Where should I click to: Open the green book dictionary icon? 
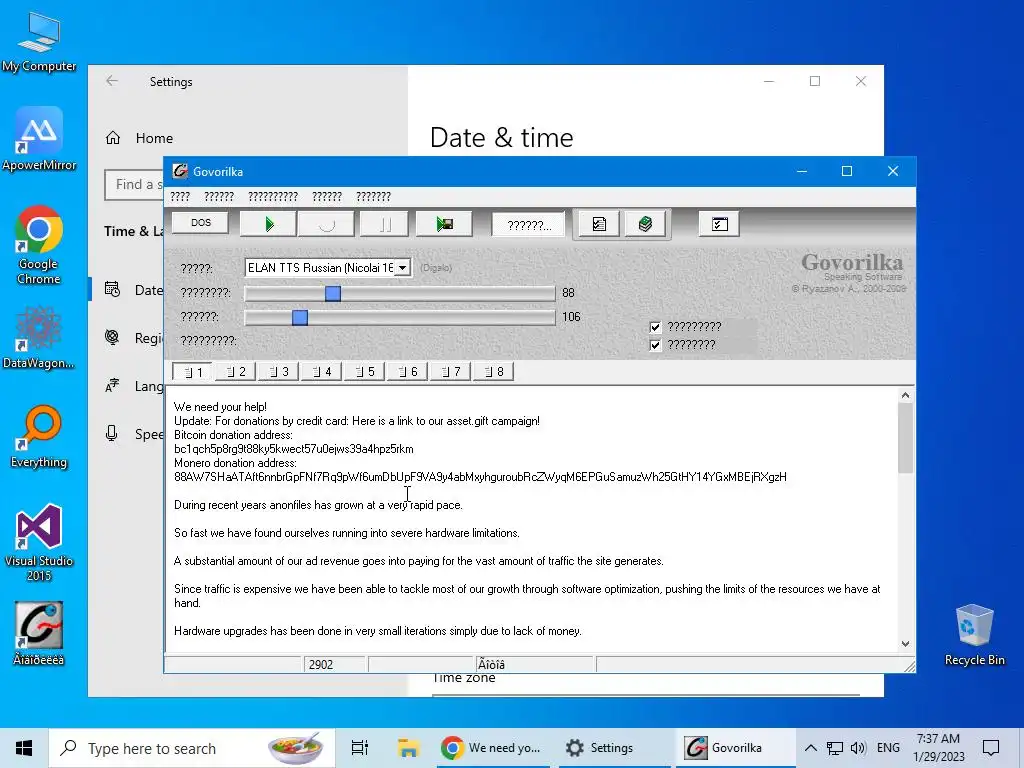645,225
